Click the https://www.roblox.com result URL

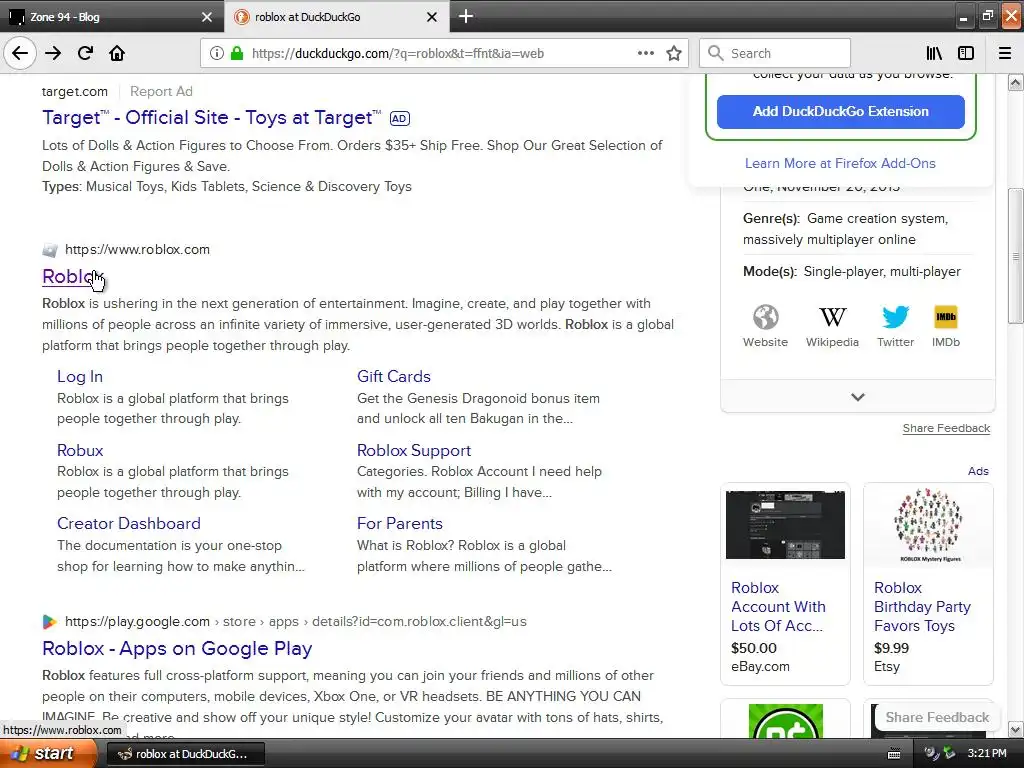[137, 249]
